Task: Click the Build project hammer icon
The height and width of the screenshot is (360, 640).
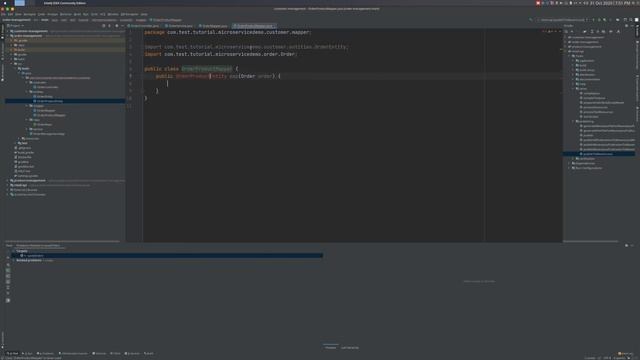Action: coord(531,20)
